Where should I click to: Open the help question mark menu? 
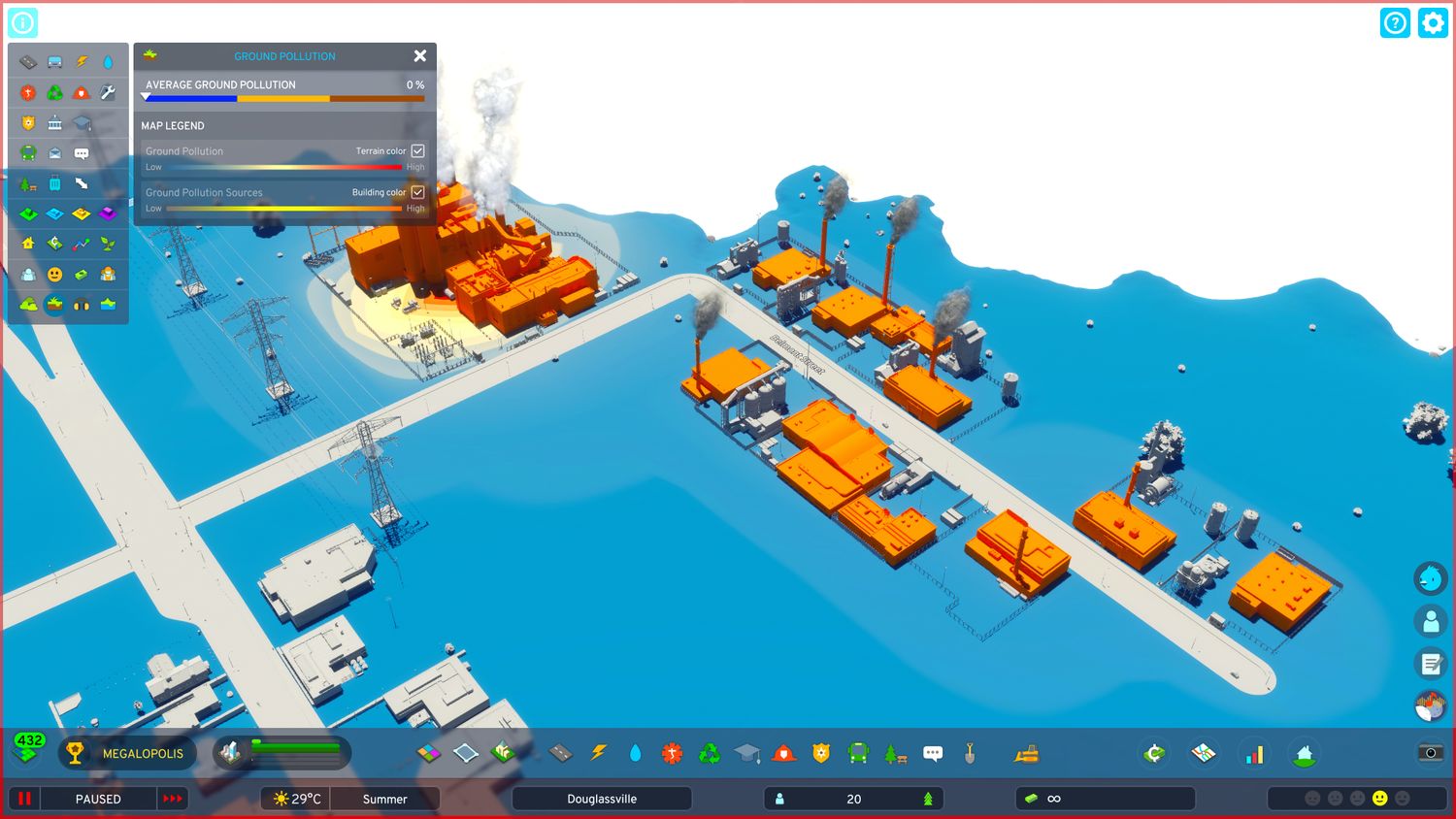pyautogui.click(x=1395, y=22)
